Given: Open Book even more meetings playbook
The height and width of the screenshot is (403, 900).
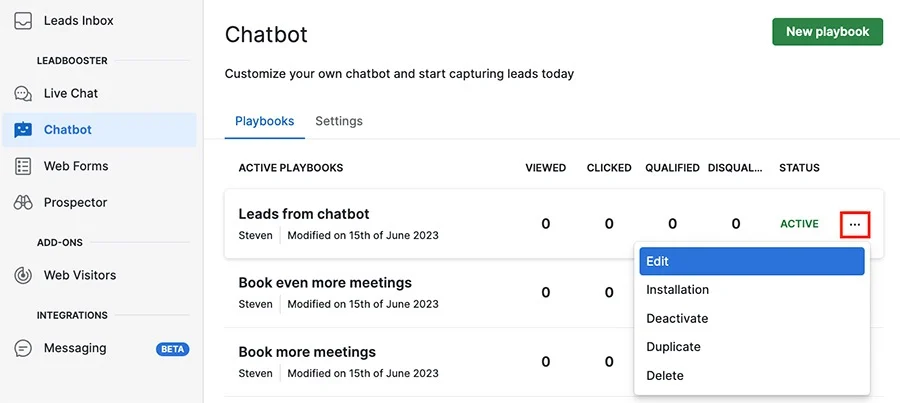Looking at the screenshot, I should point(325,283).
